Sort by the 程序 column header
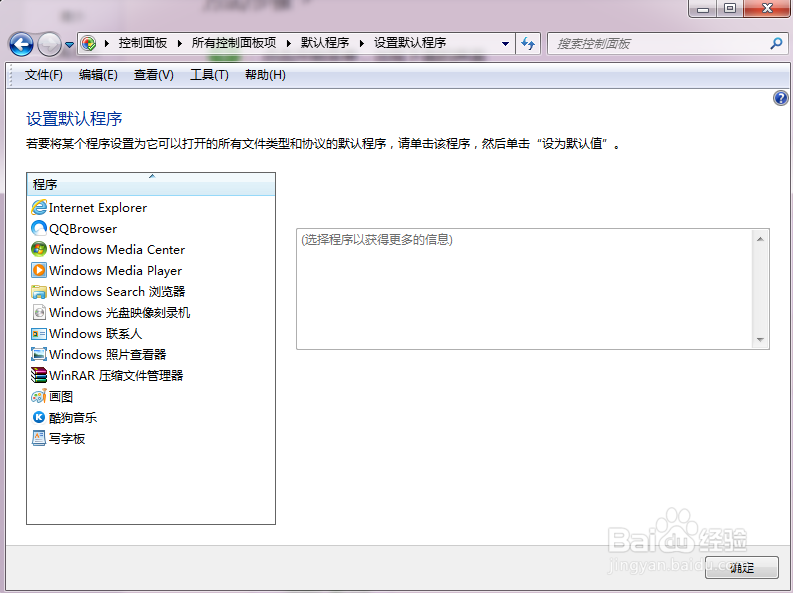This screenshot has width=793, height=593. 151,185
